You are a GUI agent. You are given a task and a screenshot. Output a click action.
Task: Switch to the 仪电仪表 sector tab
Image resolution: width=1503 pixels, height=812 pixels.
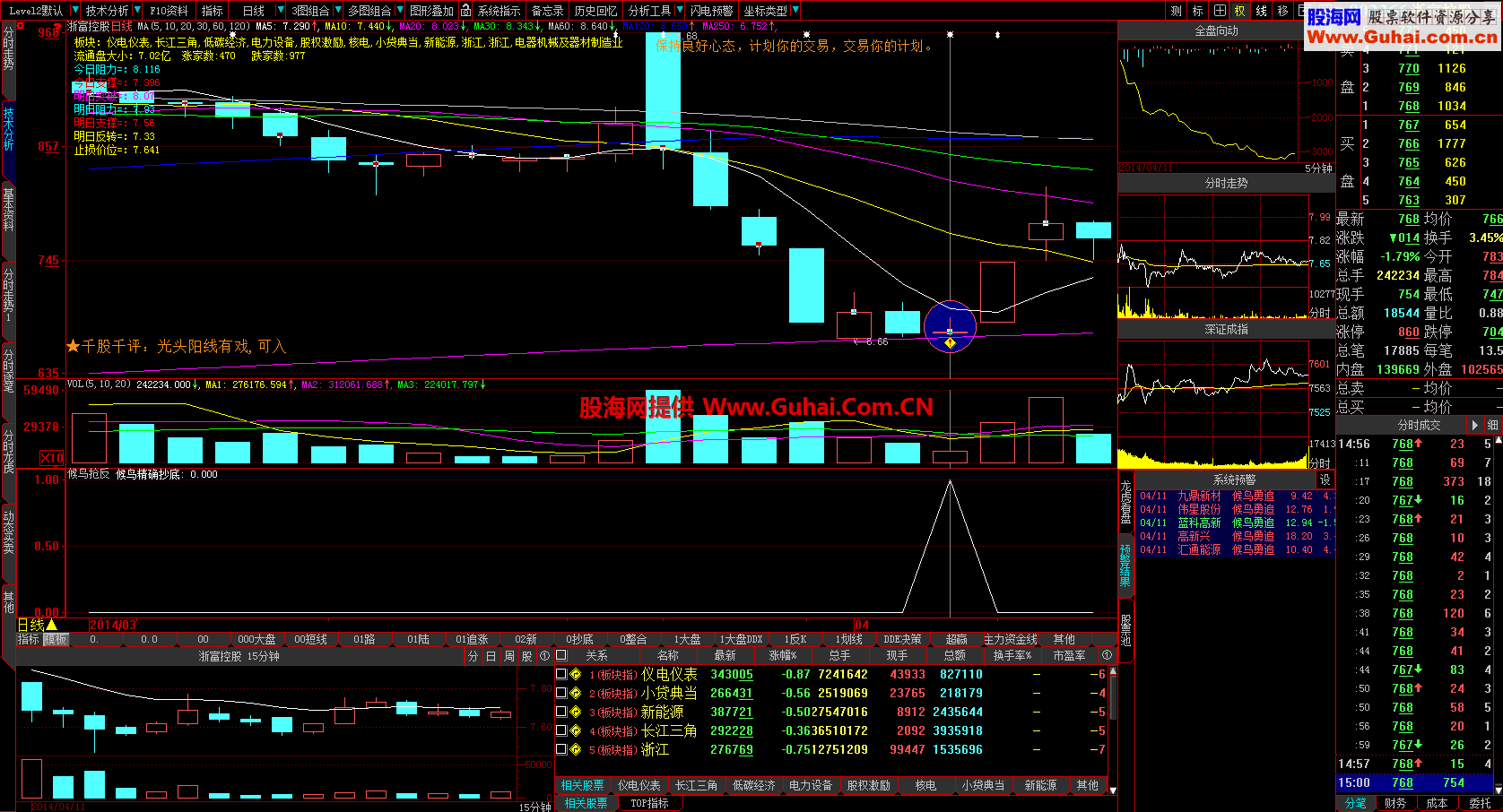point(639,785)
